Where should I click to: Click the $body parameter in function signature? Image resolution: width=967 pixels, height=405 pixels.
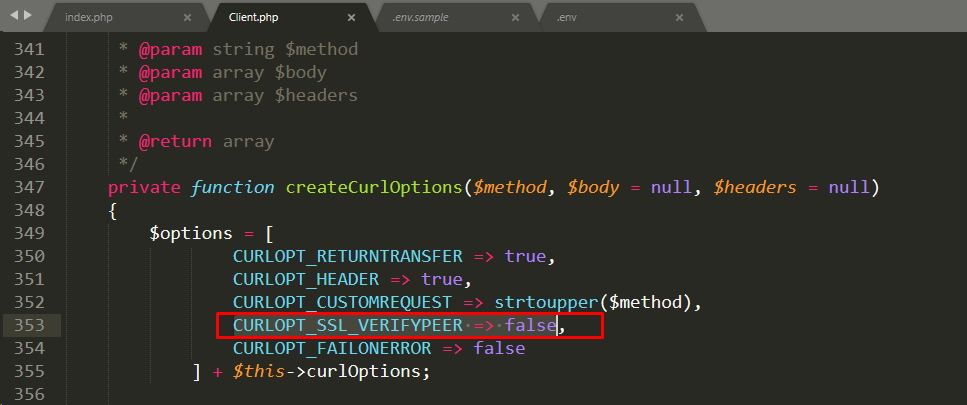pyautogui.click(x=593, y=187)
